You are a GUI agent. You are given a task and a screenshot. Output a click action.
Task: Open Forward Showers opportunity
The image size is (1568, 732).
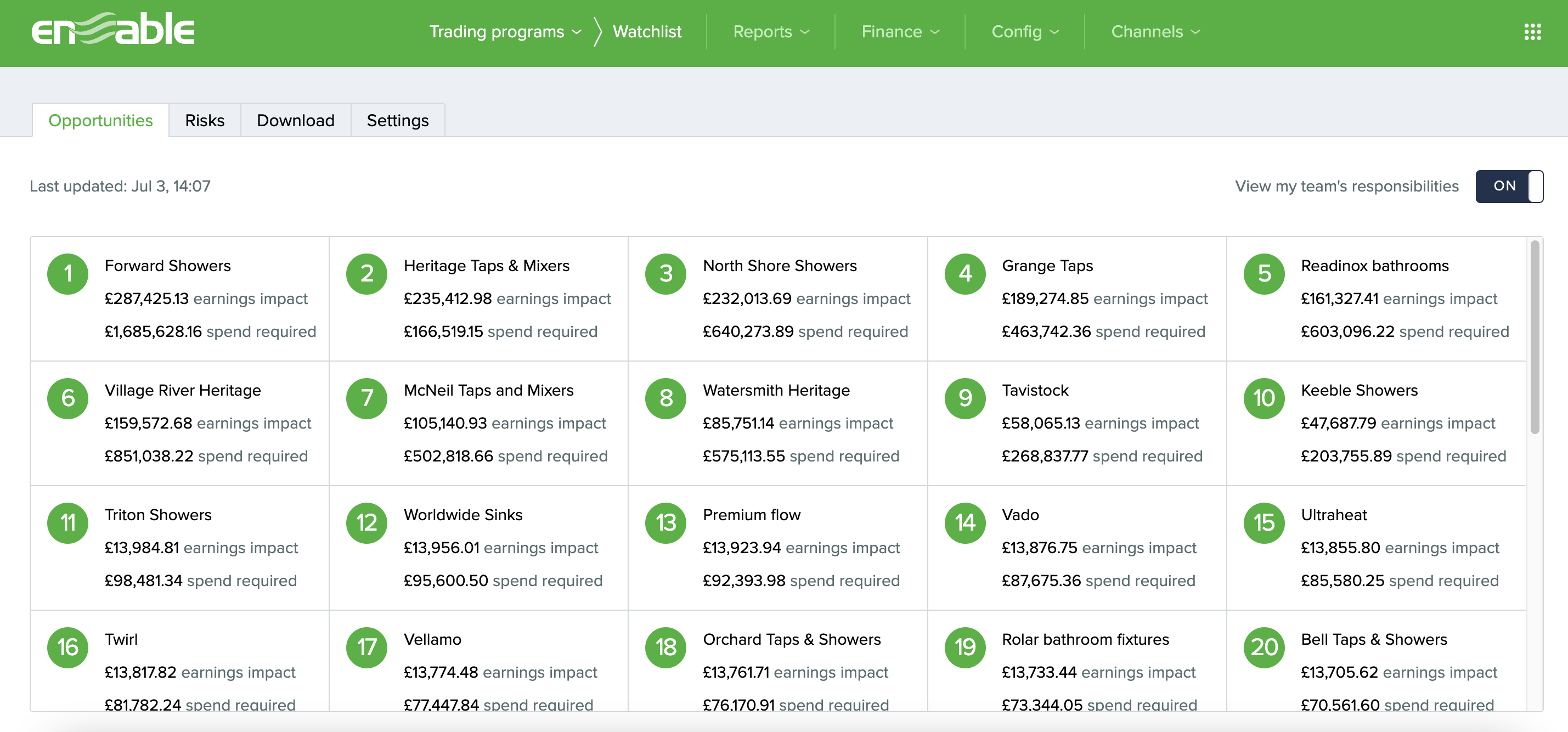(179, 299)
